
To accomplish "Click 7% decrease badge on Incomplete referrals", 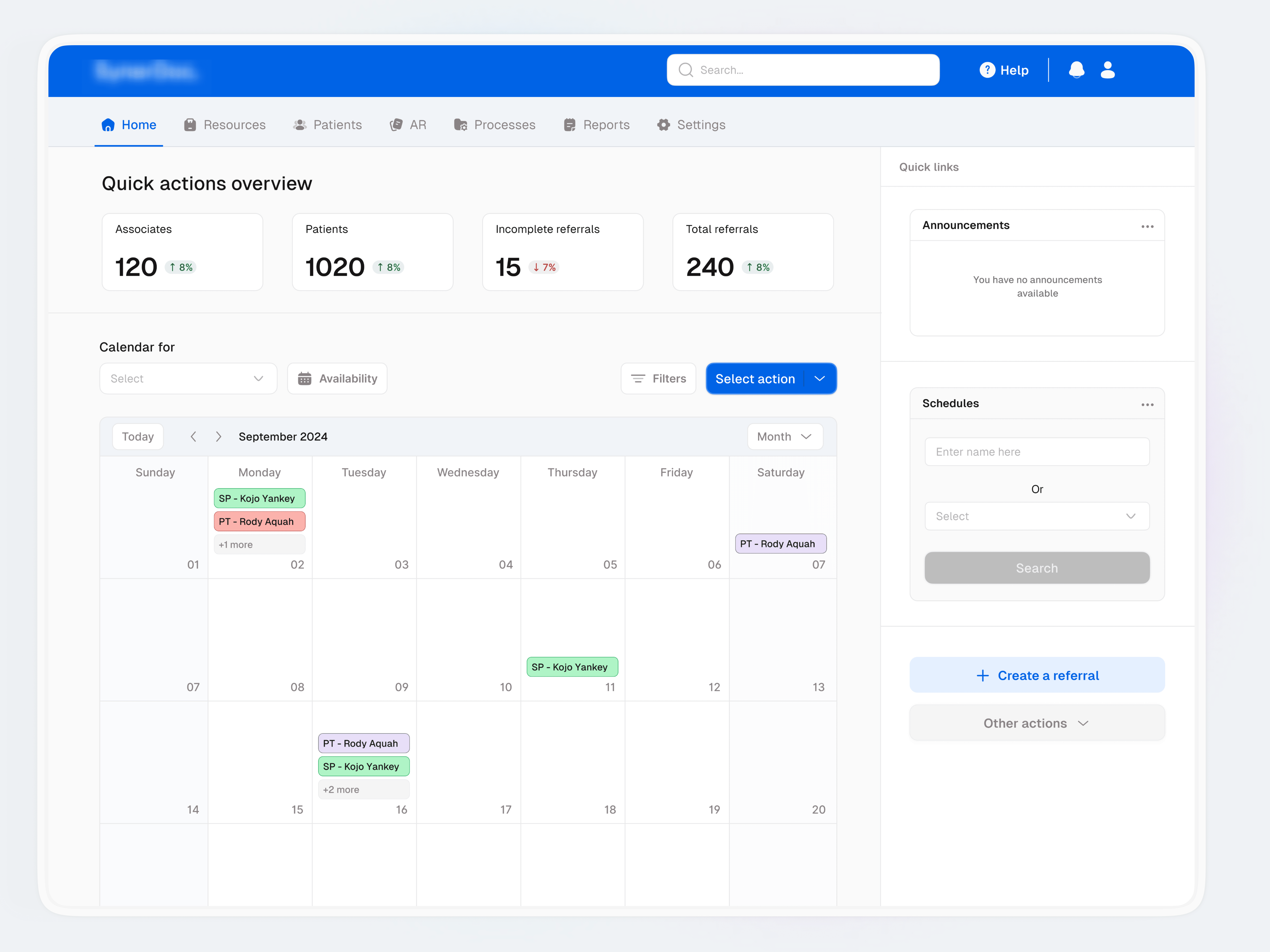I will (x=544, y=267).
